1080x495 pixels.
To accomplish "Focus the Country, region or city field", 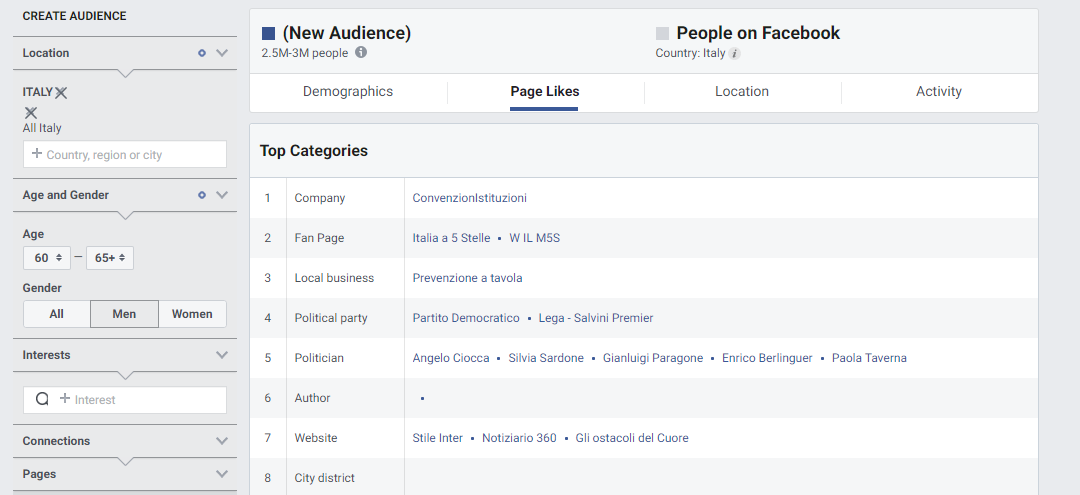I will (x=125, y=154).
